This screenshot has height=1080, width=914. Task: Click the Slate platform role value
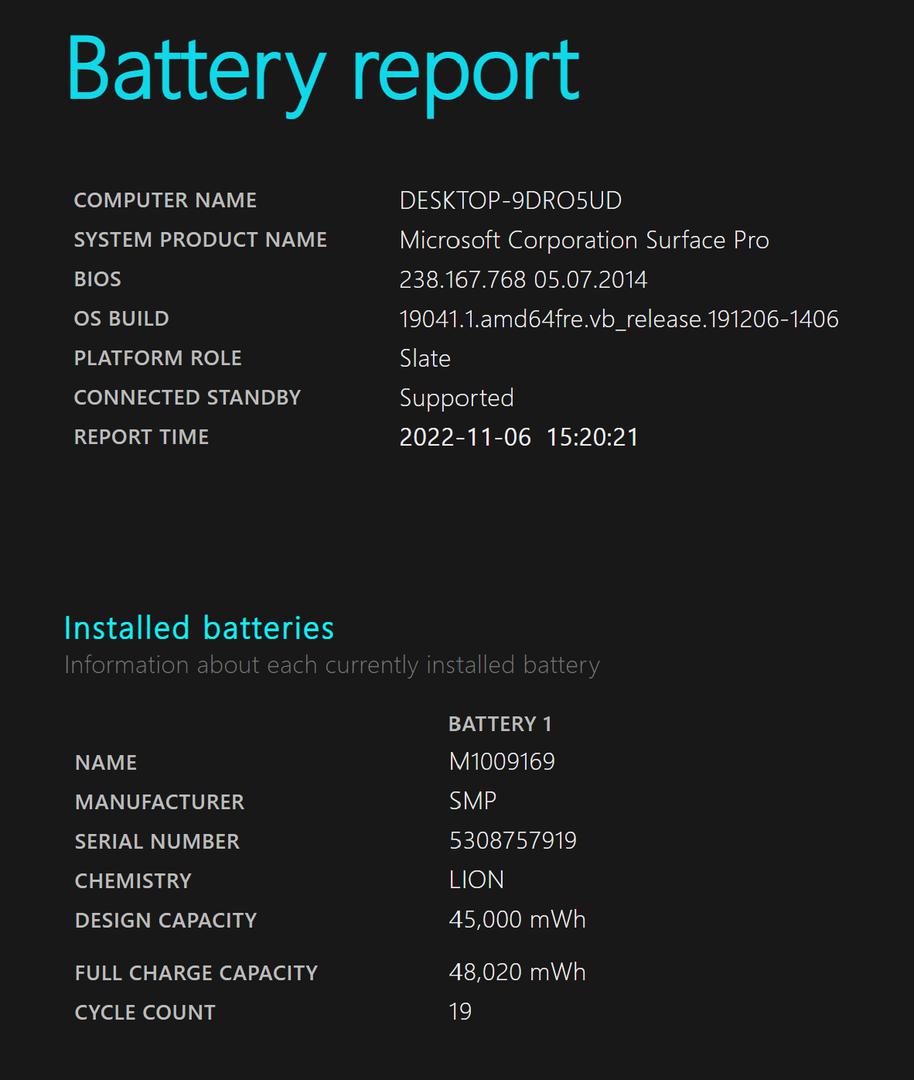point(425,358)
